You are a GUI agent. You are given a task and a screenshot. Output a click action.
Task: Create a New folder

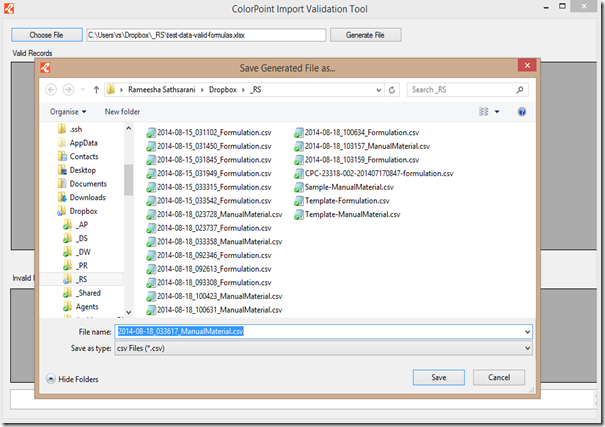pyautogui.click(x=122, y=112)
